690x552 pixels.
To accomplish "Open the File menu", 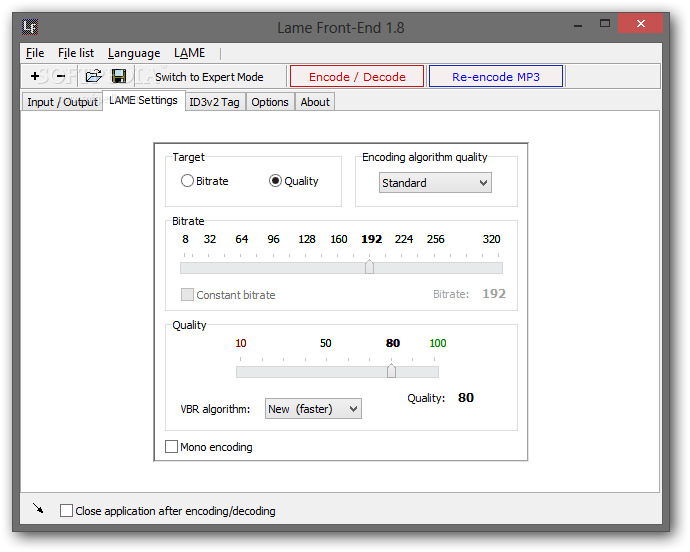I will 35,53.
